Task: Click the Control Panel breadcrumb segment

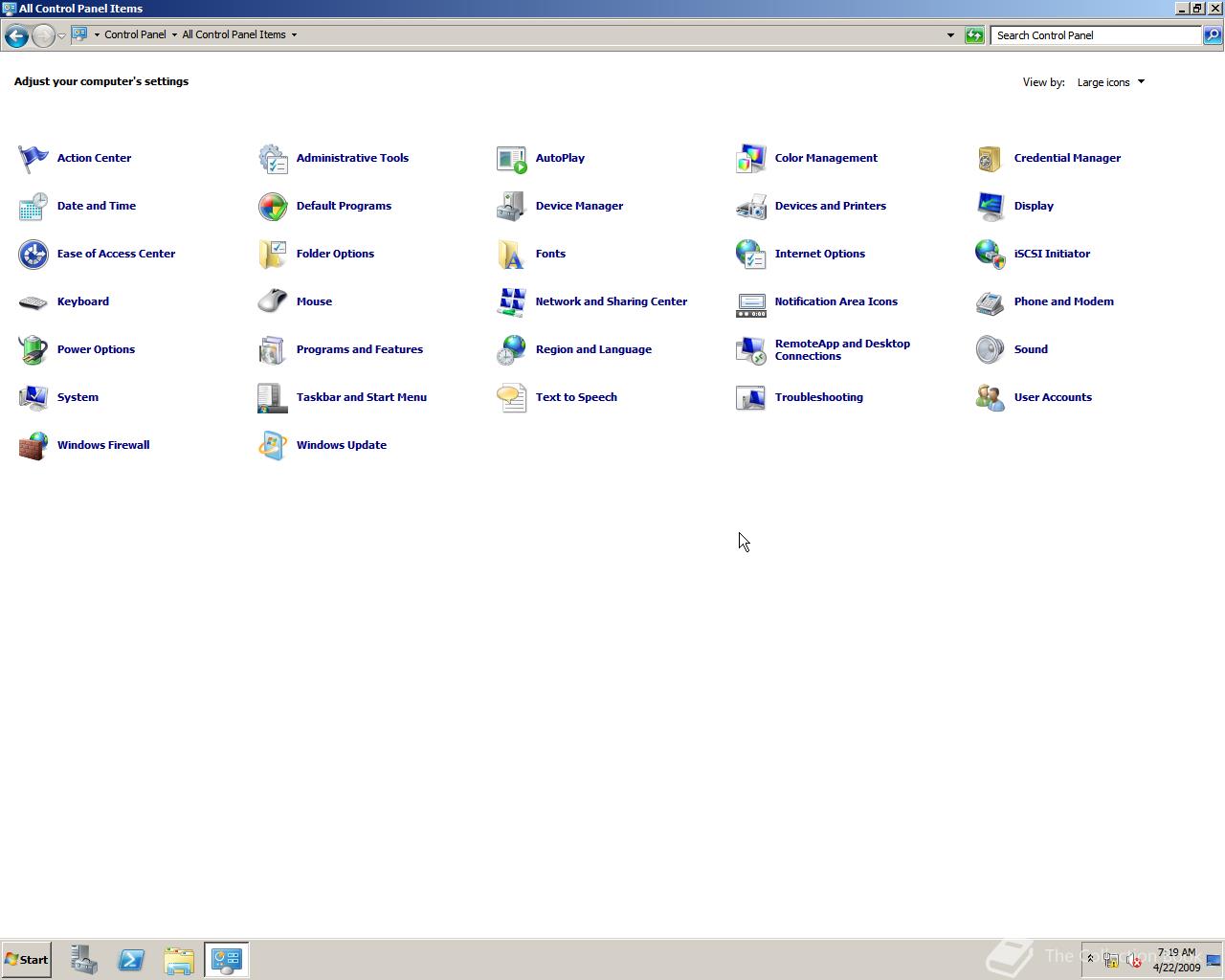Action: point(135,34)
